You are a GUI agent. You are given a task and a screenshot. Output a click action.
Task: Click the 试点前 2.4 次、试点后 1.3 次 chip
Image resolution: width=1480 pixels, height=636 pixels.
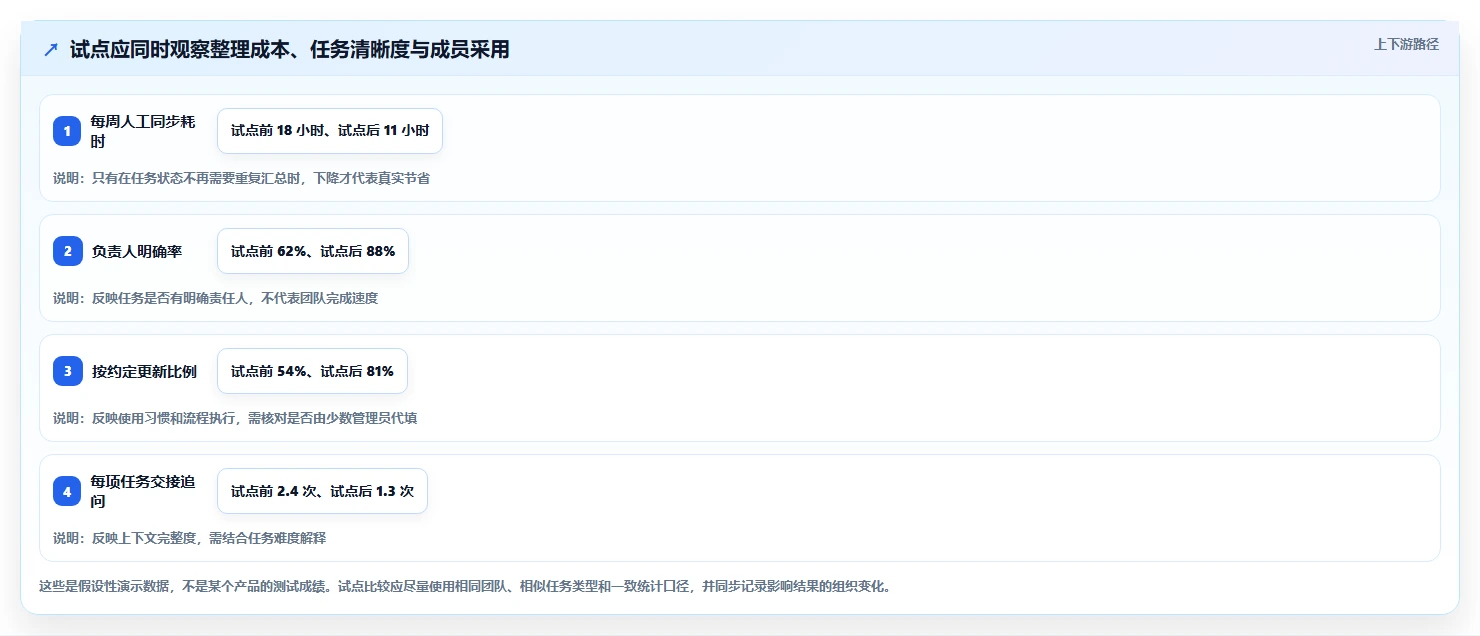point(322,491)
